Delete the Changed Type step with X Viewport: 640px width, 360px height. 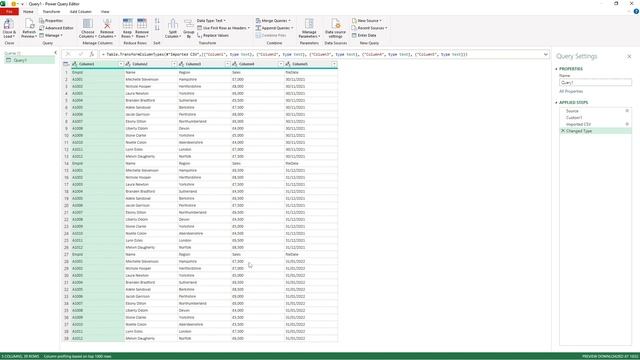563,131
